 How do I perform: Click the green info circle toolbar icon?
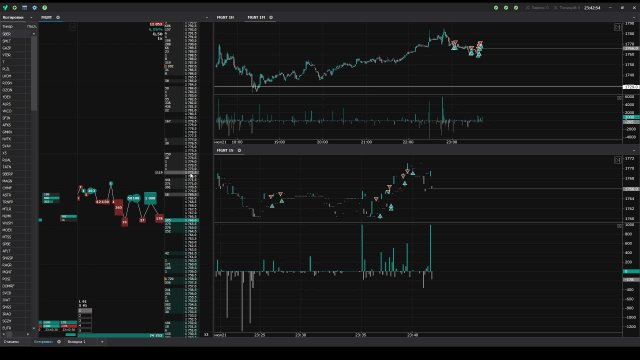[x=44, y=7]
